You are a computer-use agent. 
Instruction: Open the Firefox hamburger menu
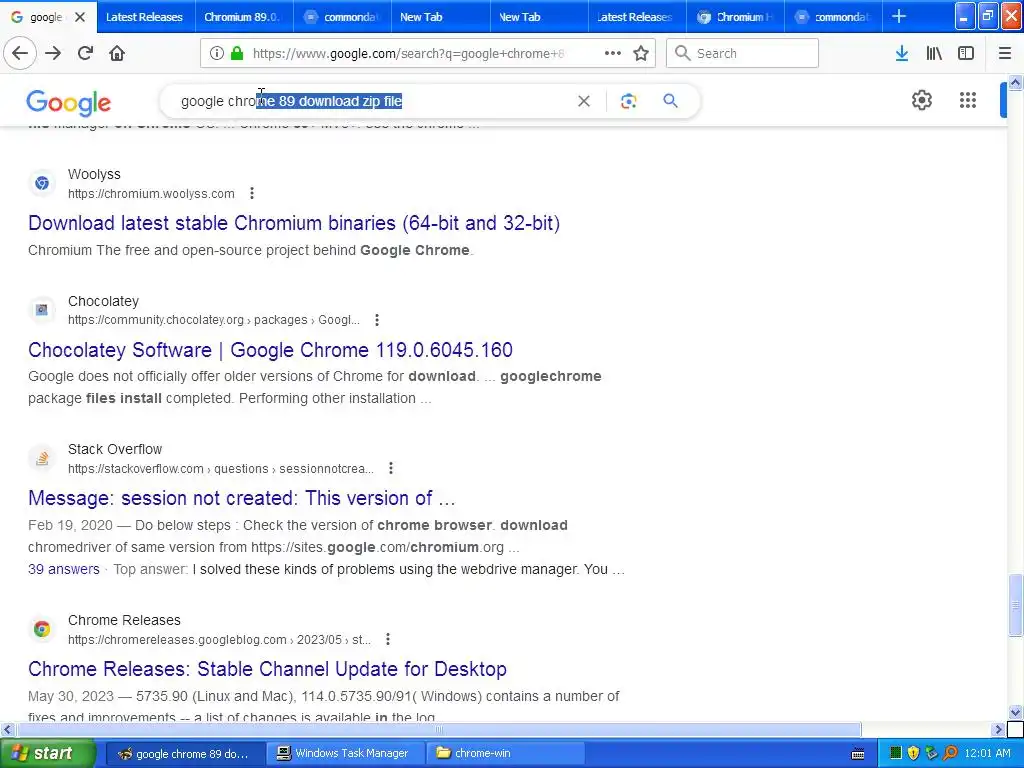point(1004,53)
